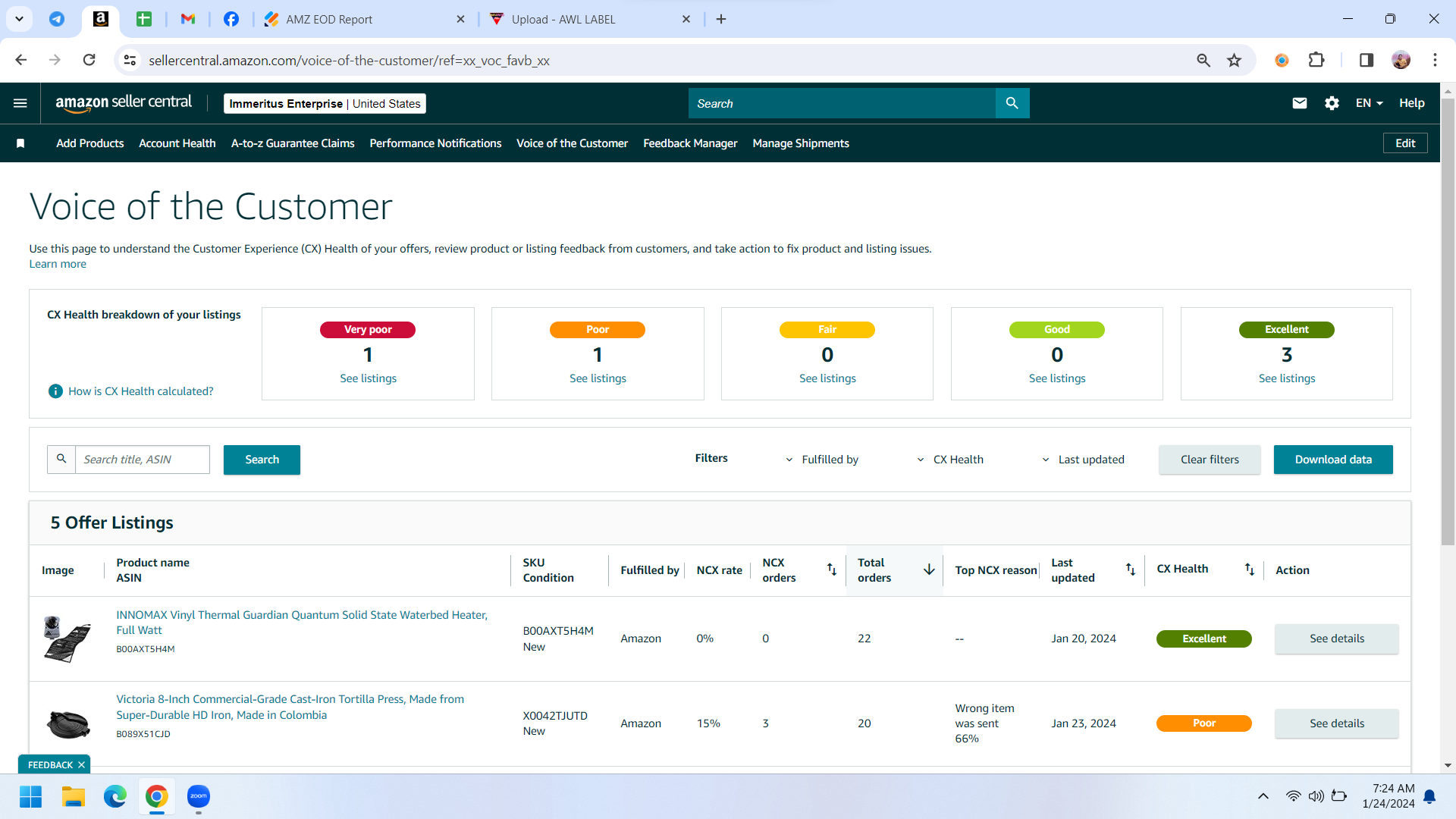Image resolution: width=1456 pixels, height=819 pixels.
Task: Open Performance Notifications
Action: coord(435,143)
